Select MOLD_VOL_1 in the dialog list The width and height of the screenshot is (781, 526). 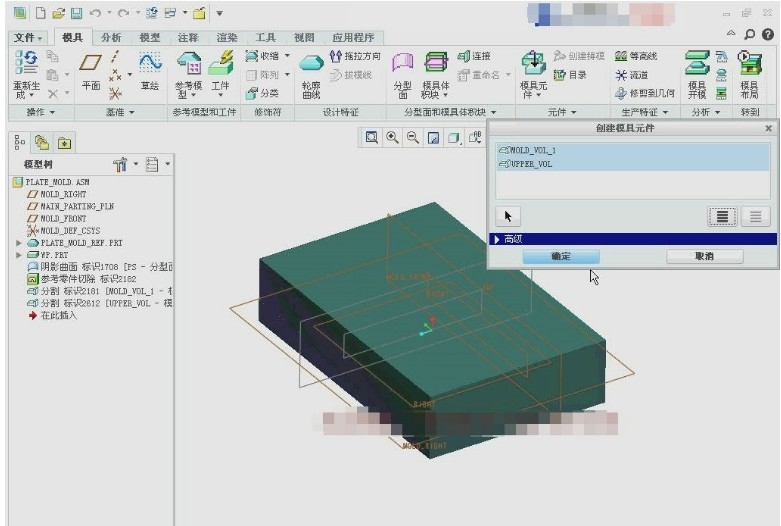(633, 150)
